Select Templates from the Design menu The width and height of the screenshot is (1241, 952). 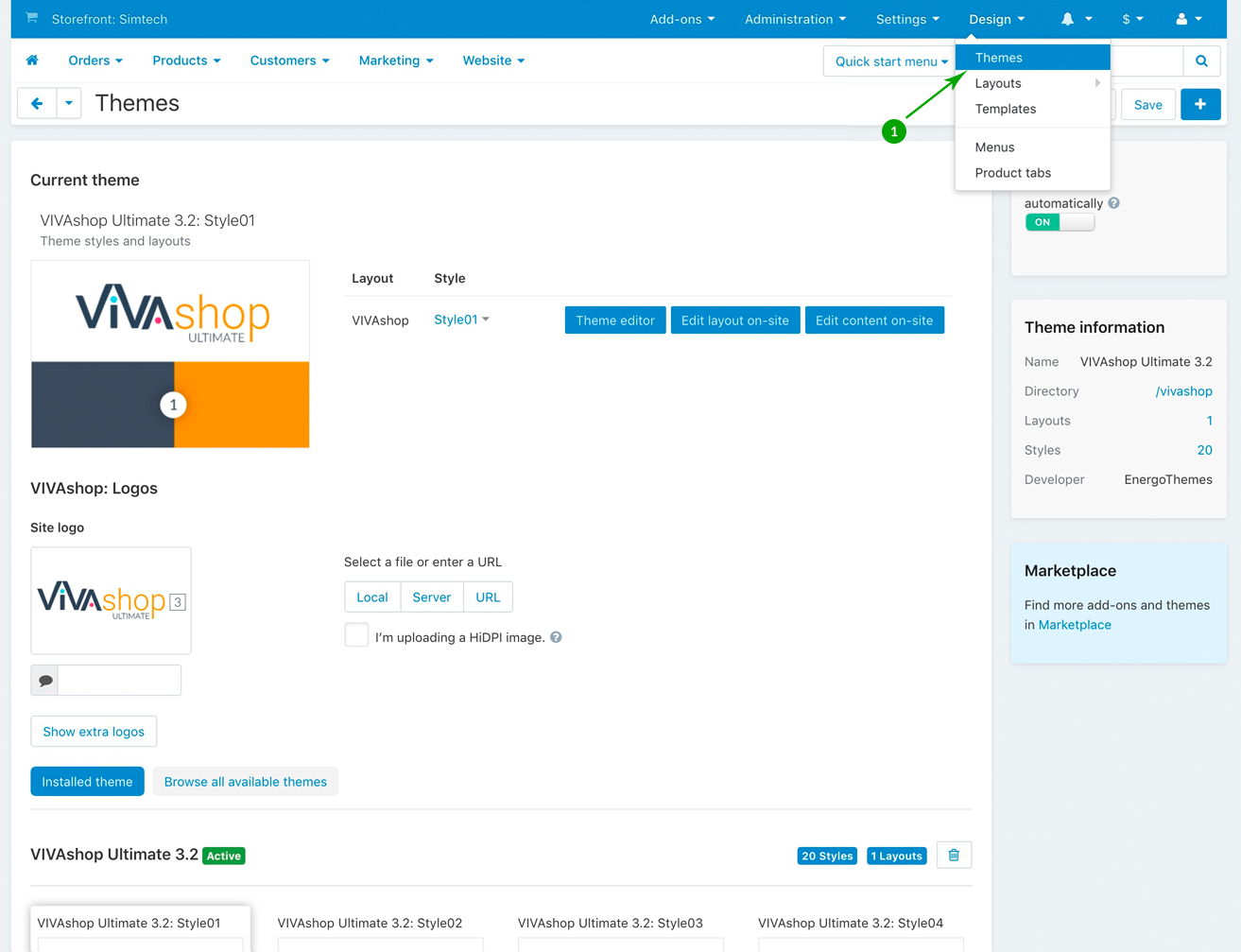[x=1005, y=109]
